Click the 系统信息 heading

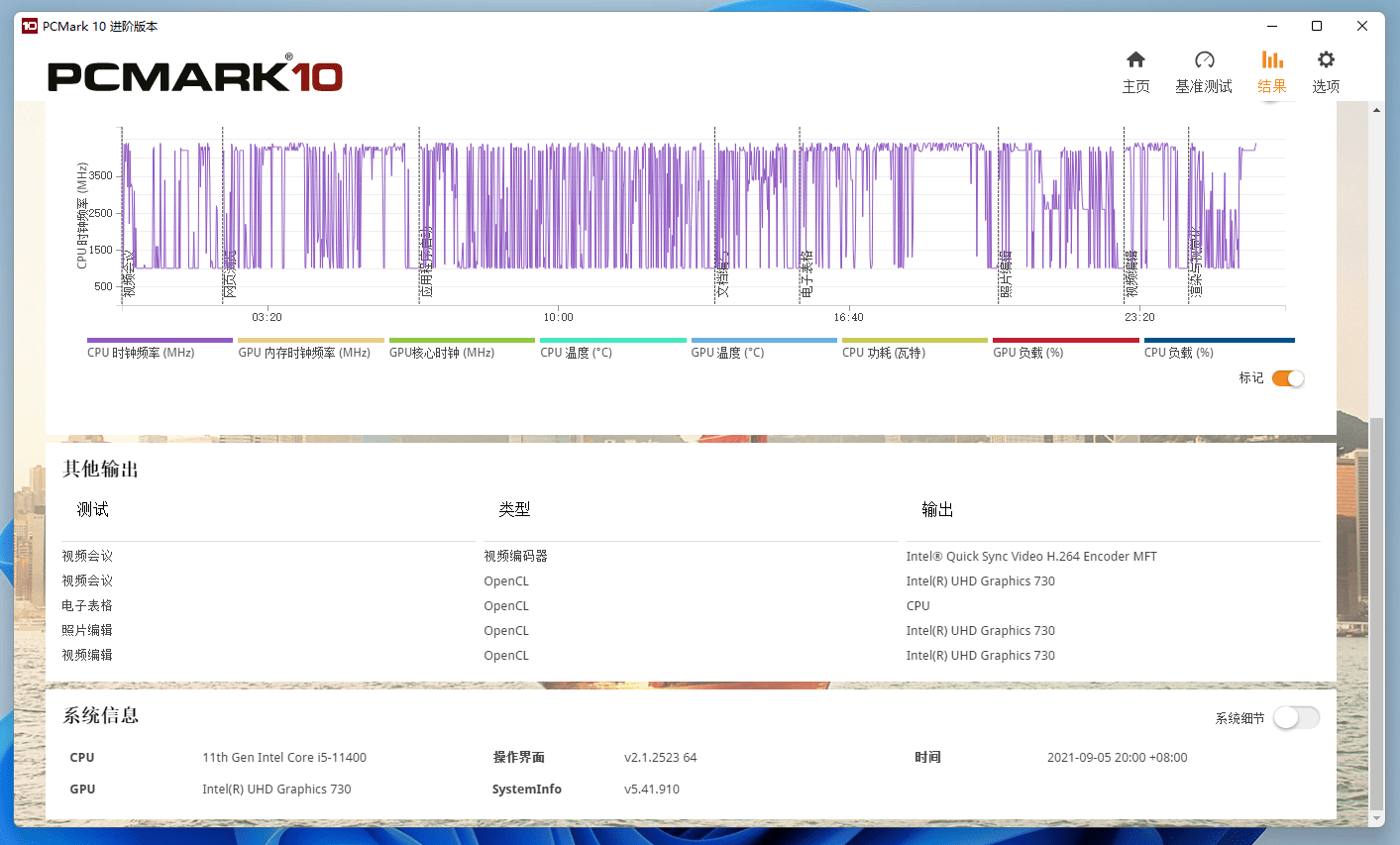(x=101, y=715)
